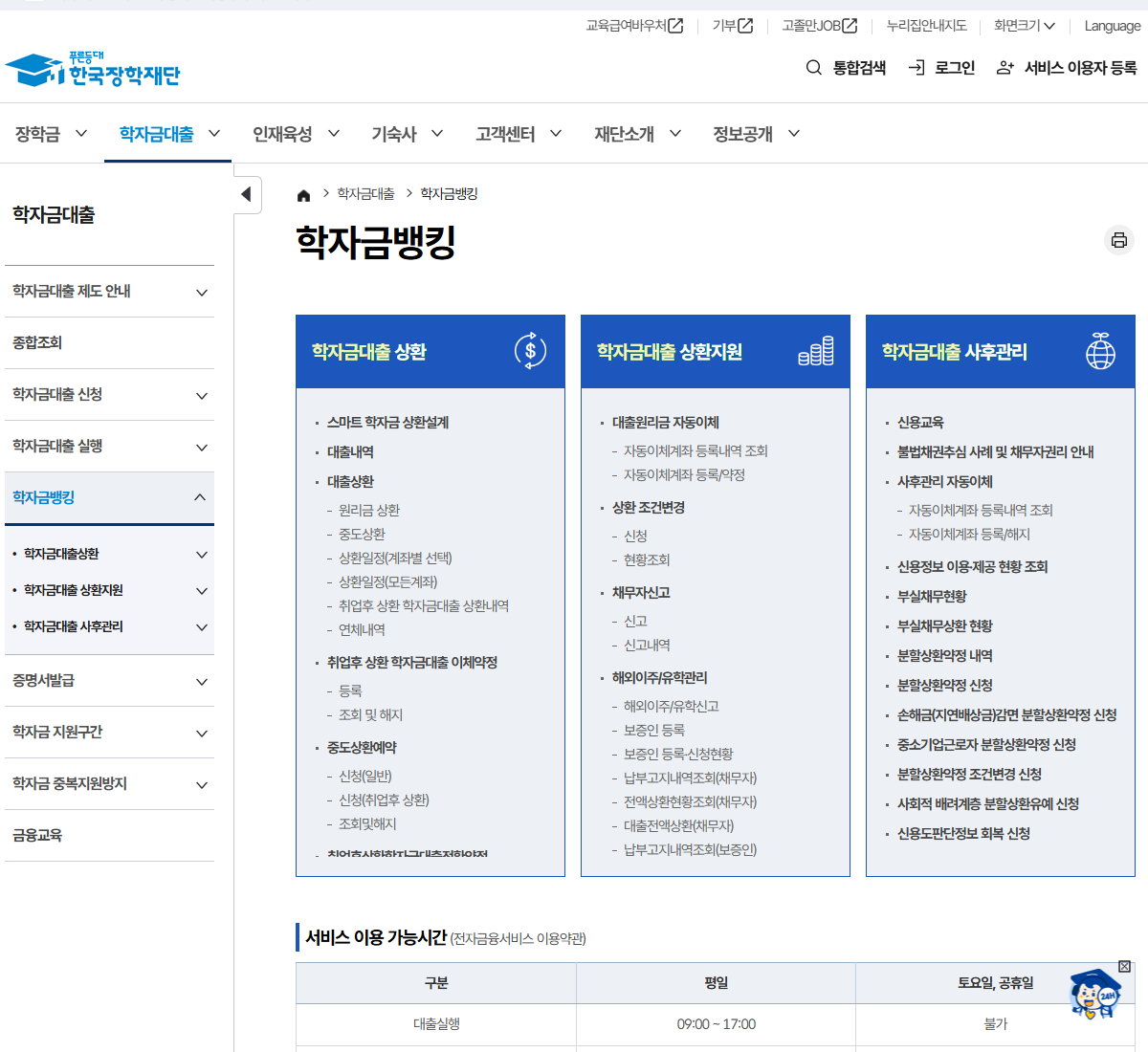
Task: Open the 장학금 main menu
Action: pyautogui.click(x=51, y=134)
